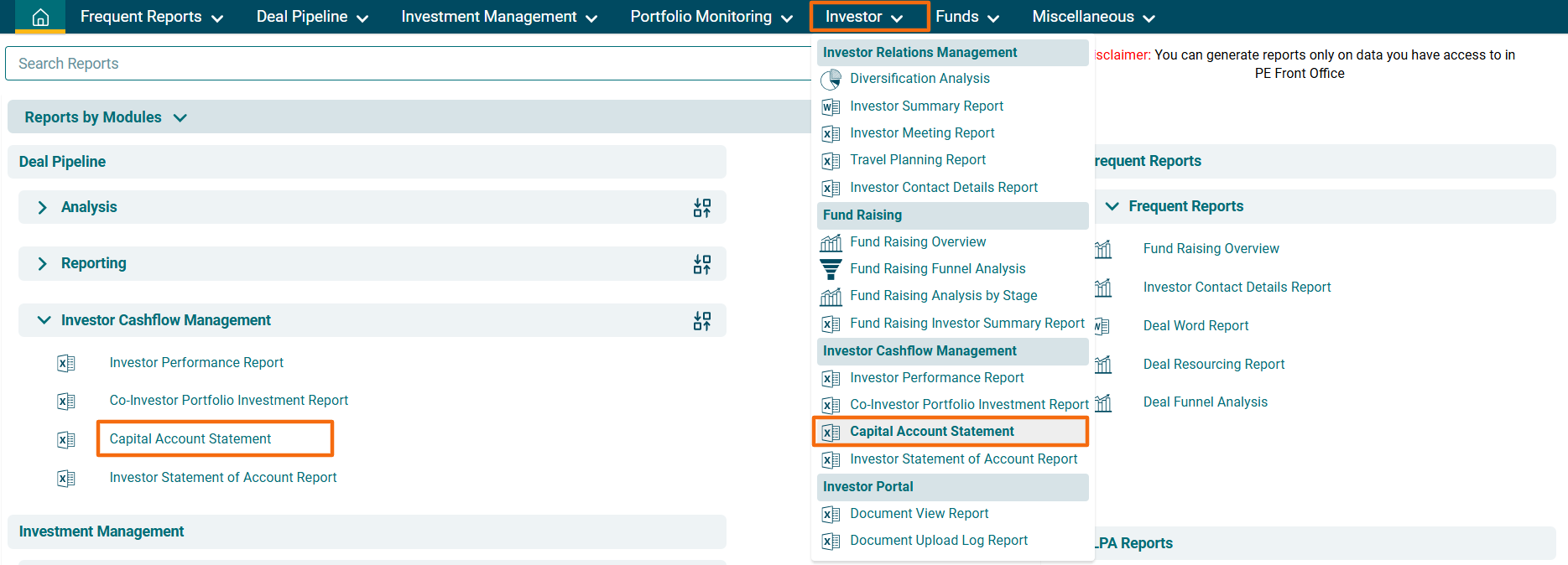Click sort icon beside Investor Cashflow Management
The width and height of the screenshot is (1568, 565).
pos(702,320)
